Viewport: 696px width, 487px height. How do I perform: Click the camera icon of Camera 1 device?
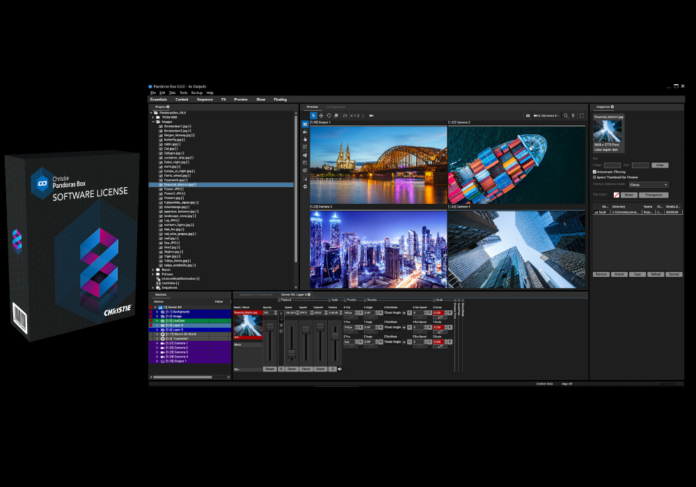point(162,343)
